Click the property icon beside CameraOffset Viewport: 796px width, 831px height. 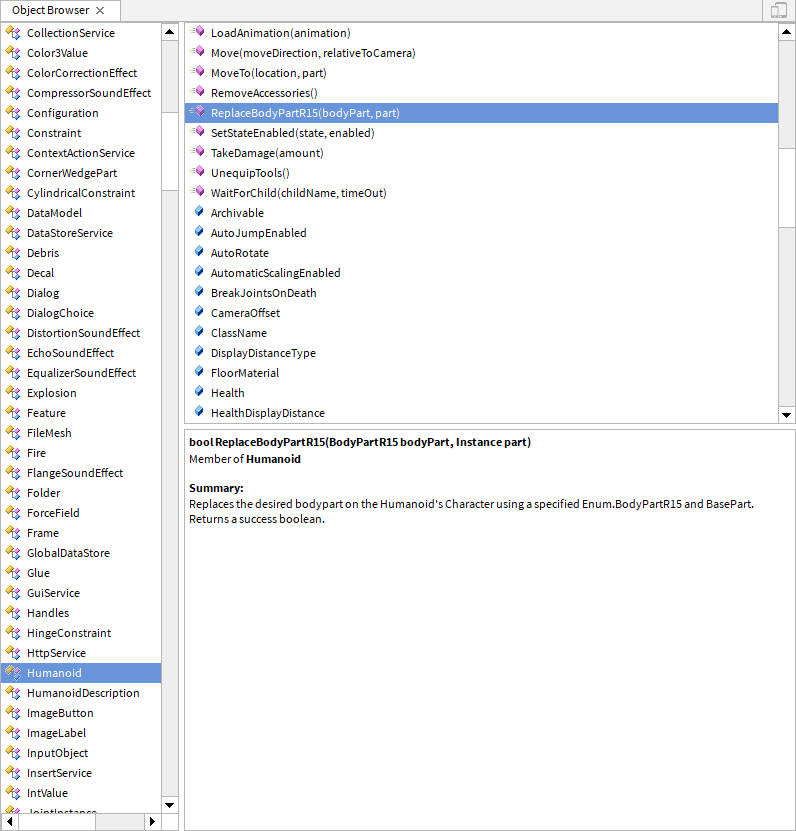pyautogui.click(x=198, y=313)
